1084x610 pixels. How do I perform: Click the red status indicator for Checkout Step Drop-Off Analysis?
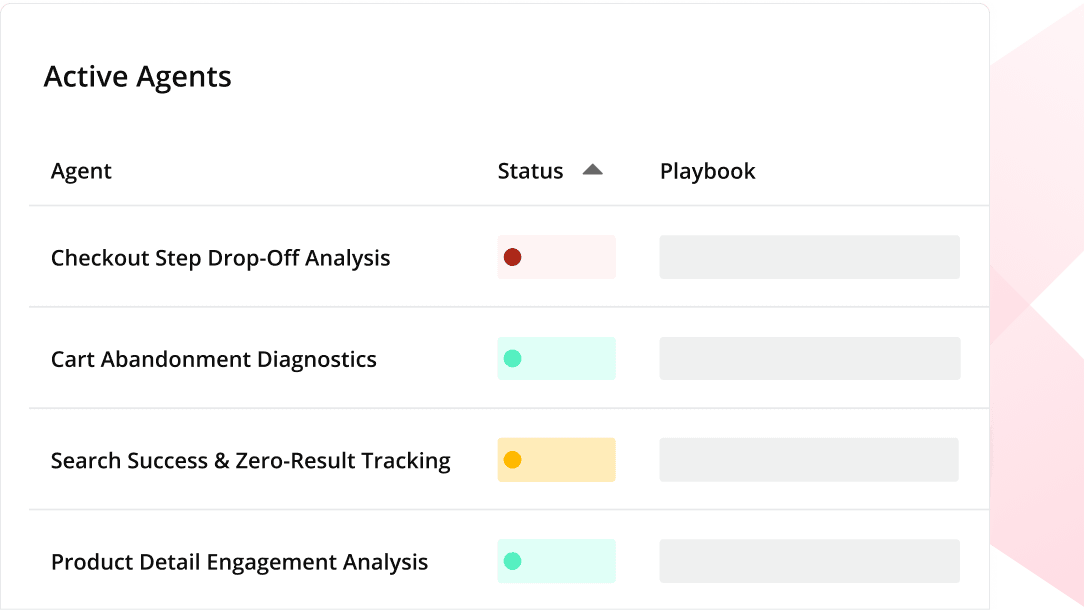tap(513, 256)
